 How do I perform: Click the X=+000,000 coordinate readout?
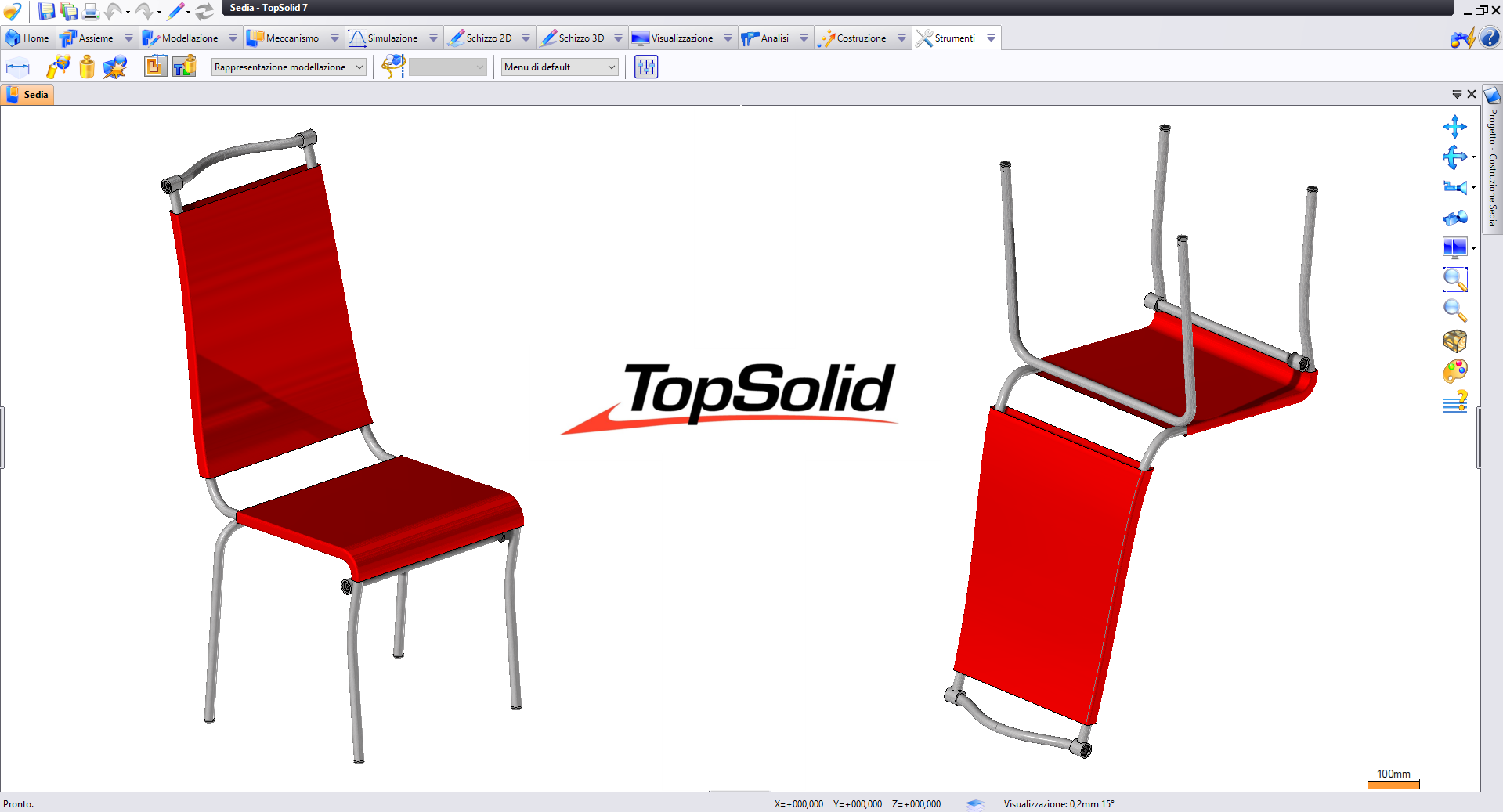pos(799,803)
